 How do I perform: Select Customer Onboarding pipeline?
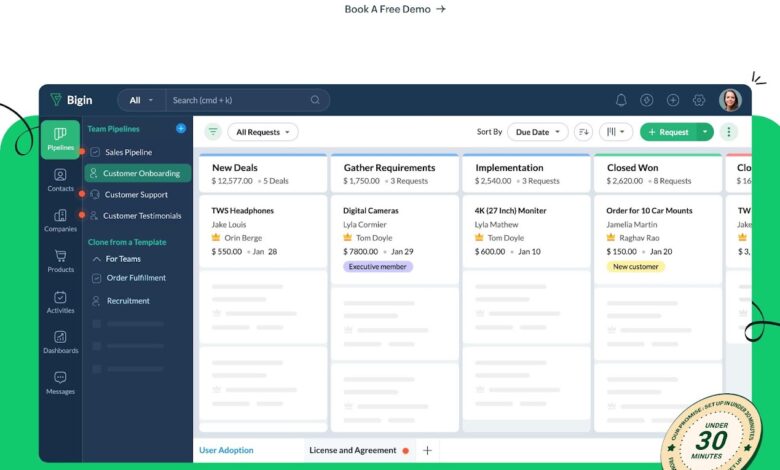(x=138, y=173)
